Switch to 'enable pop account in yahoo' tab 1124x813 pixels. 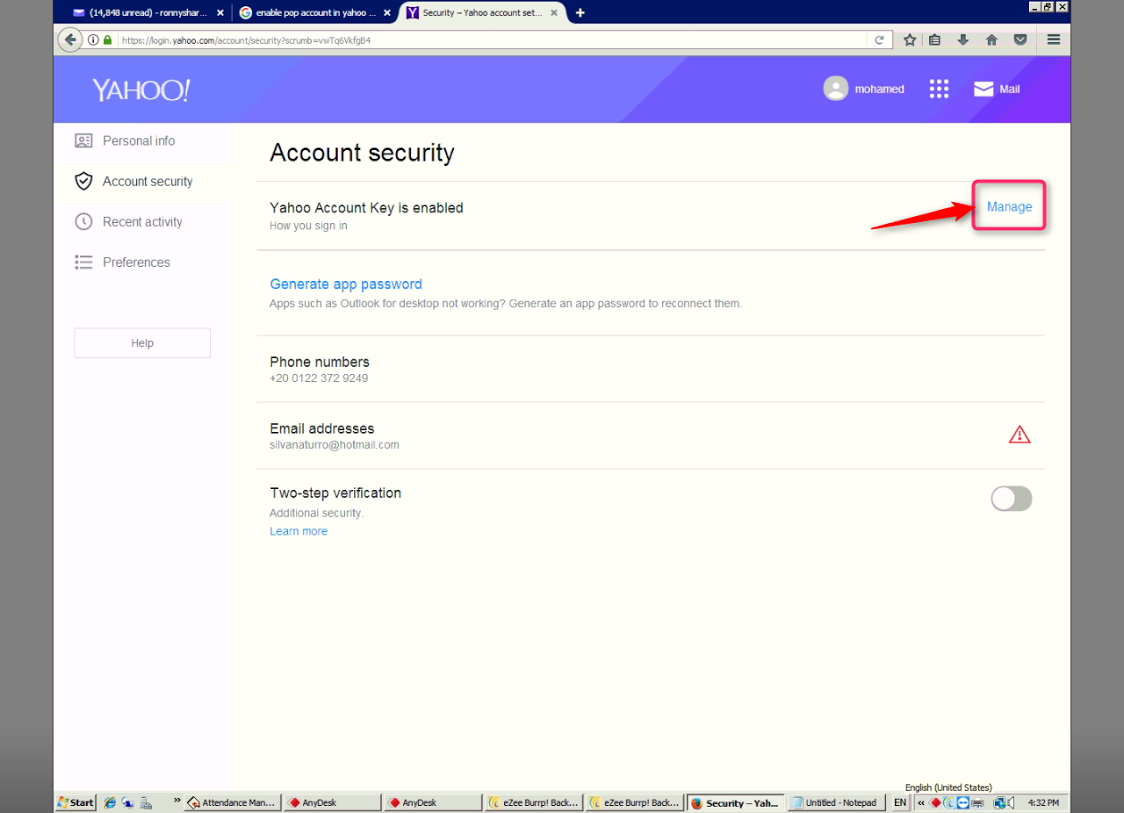tap(315, 13)
